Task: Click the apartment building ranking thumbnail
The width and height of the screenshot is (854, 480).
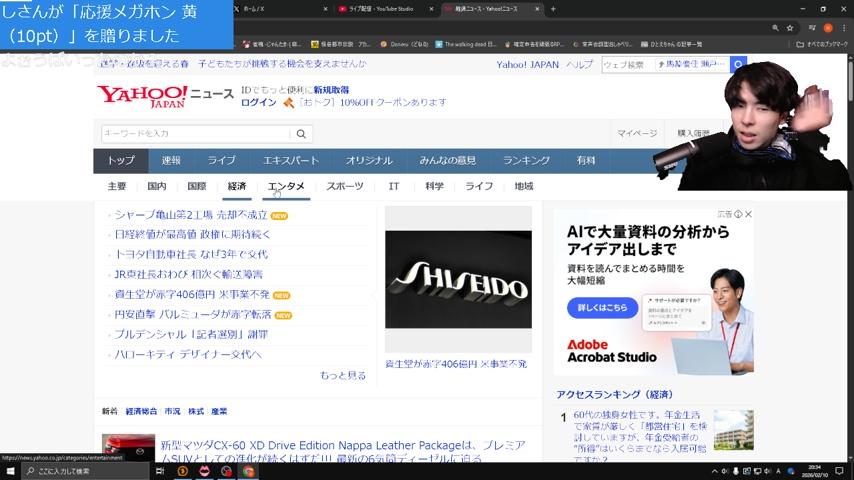Action: pyautogui.click(x=734, y=430)
